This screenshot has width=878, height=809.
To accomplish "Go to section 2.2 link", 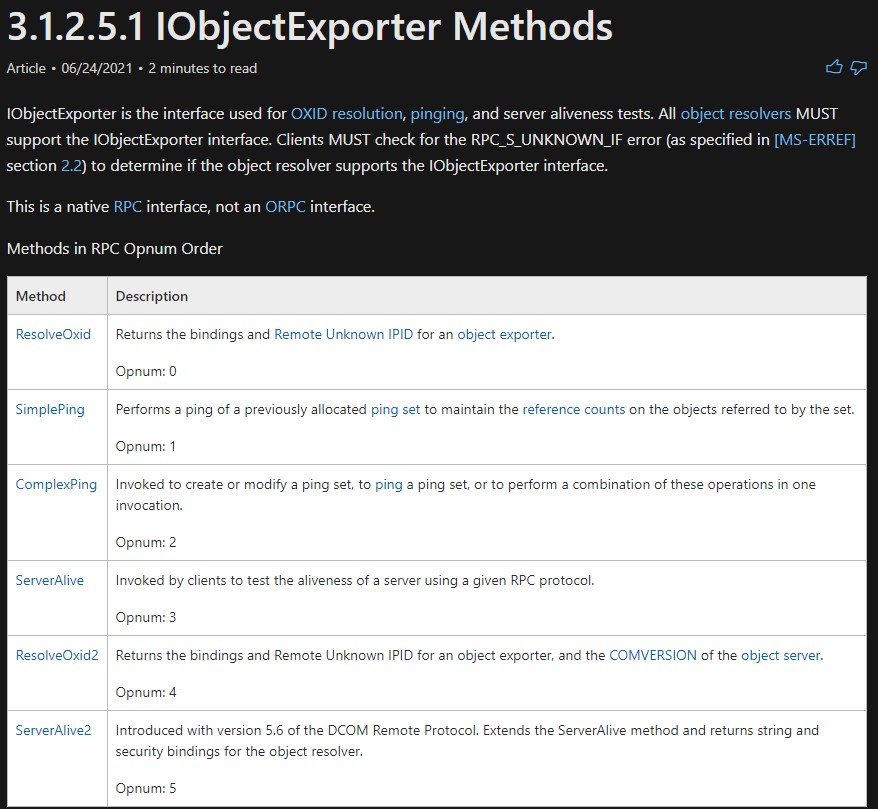I will 71,166.
